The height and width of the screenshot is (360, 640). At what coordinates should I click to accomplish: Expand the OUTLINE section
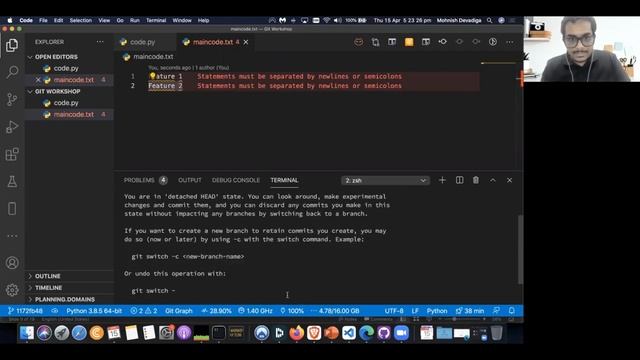click(47, 276)
